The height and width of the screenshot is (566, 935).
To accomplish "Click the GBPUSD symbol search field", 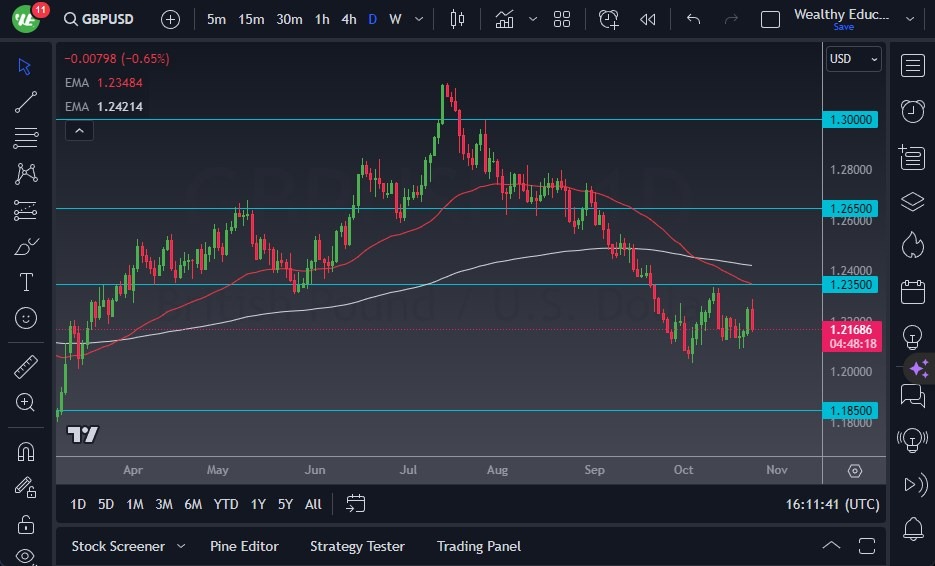I will click(104, 19).
